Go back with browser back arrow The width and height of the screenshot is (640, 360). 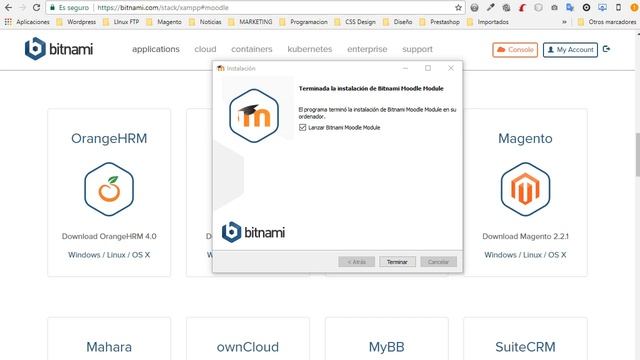[x=8, y=8]
